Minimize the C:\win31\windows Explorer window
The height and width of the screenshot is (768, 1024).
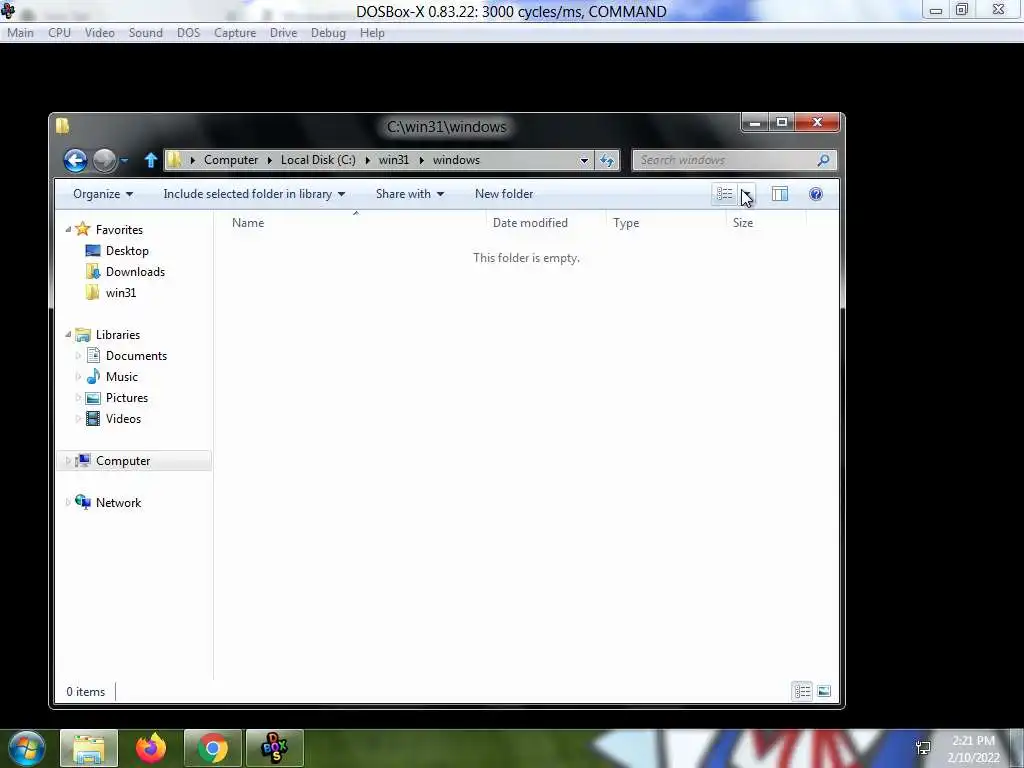(x=755, y=122)
